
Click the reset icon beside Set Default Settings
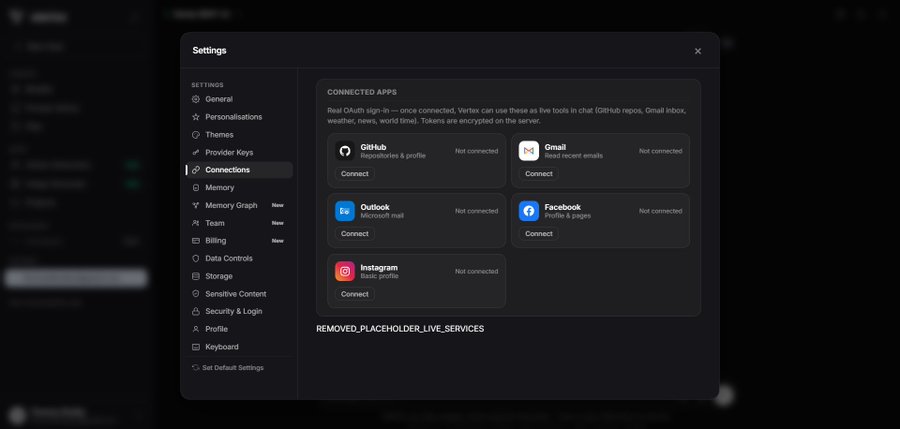[196, 368]
